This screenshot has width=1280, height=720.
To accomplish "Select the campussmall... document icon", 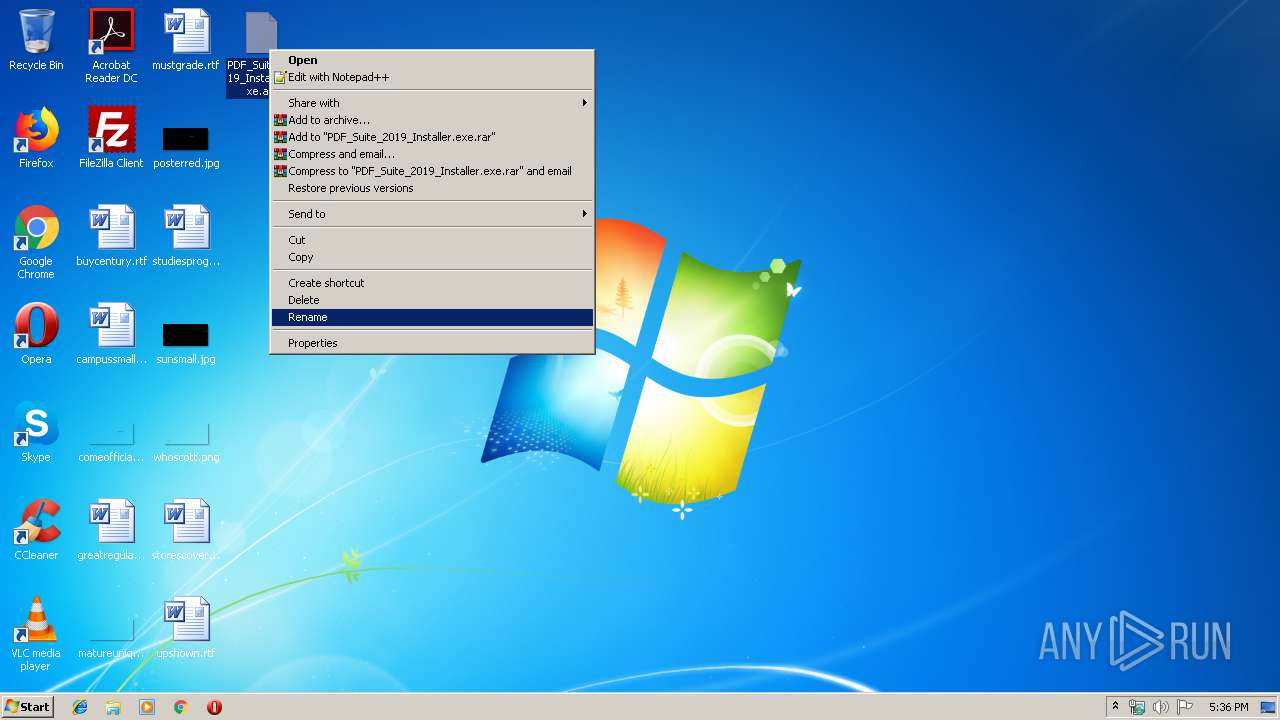I will (x=111, y=334).
